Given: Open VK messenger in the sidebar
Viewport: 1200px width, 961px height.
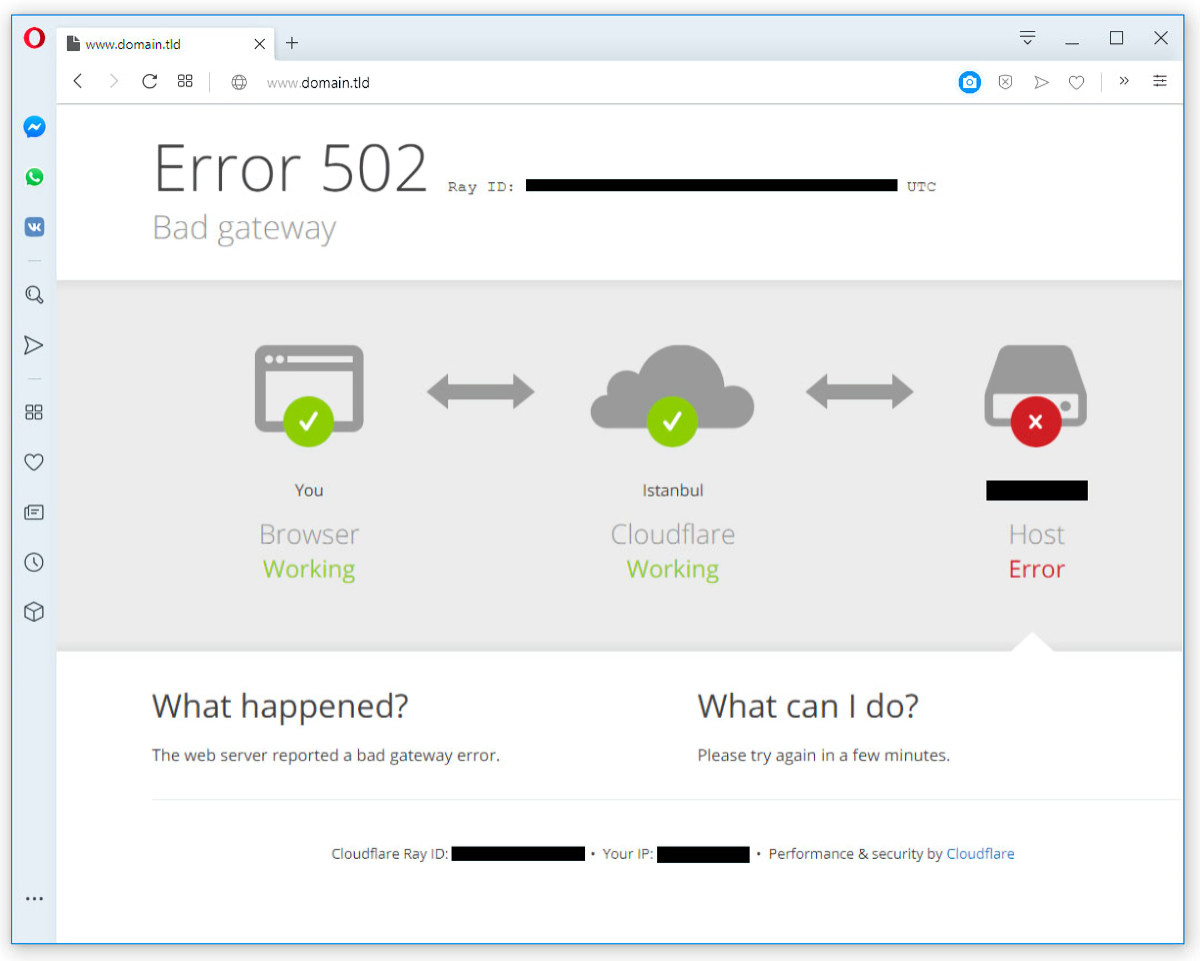Looking at the screenshot, I should click(34, 227).
